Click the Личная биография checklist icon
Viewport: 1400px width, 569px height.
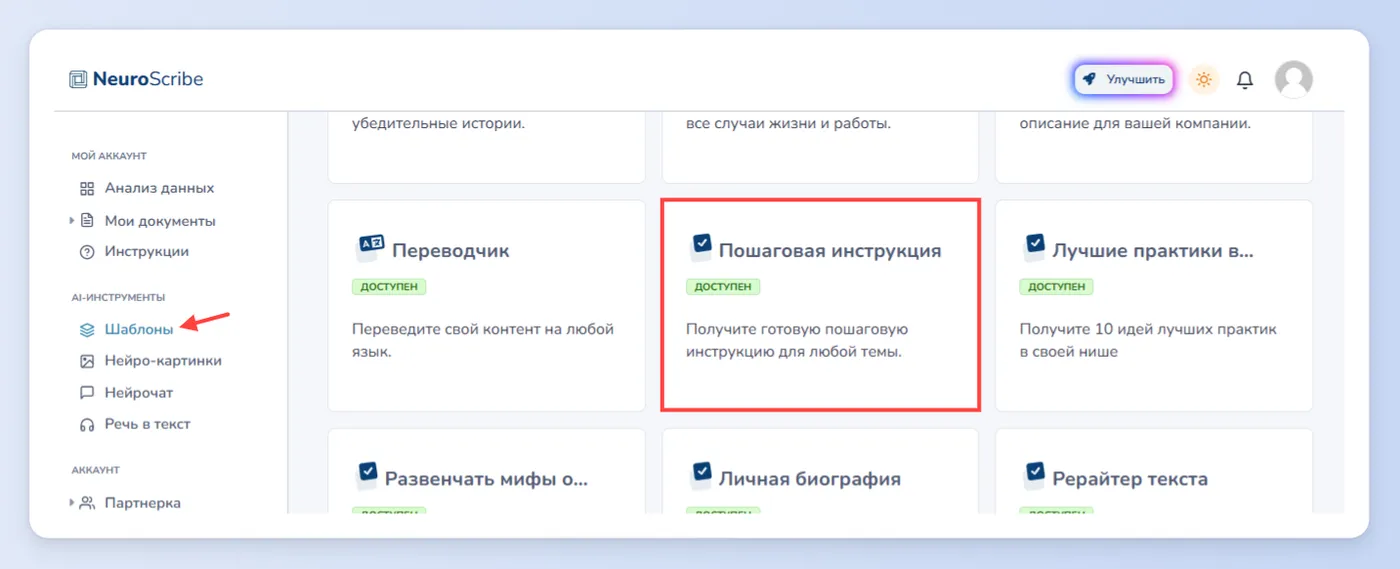702,474
